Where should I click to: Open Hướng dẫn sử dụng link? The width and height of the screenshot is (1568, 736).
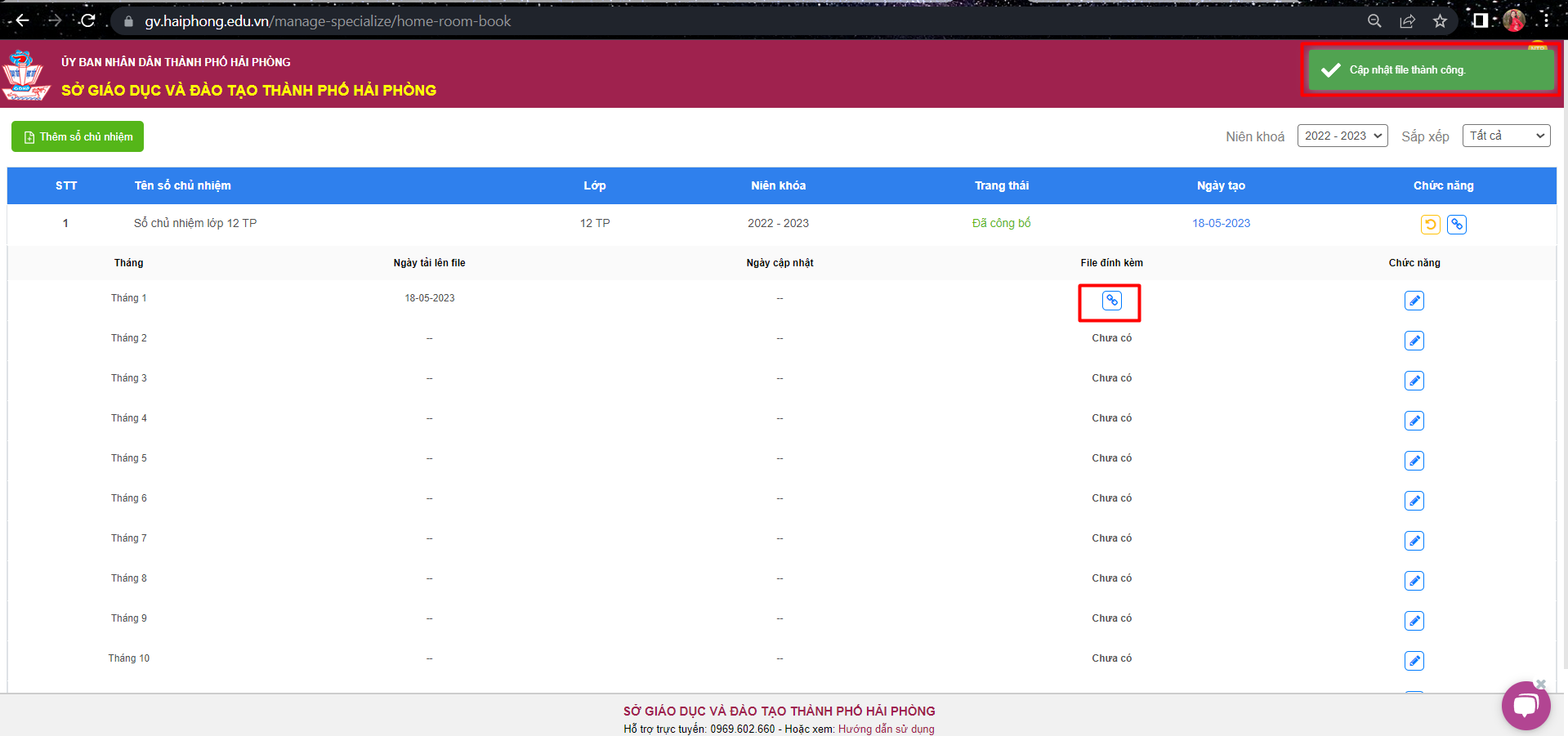[886, 729]
